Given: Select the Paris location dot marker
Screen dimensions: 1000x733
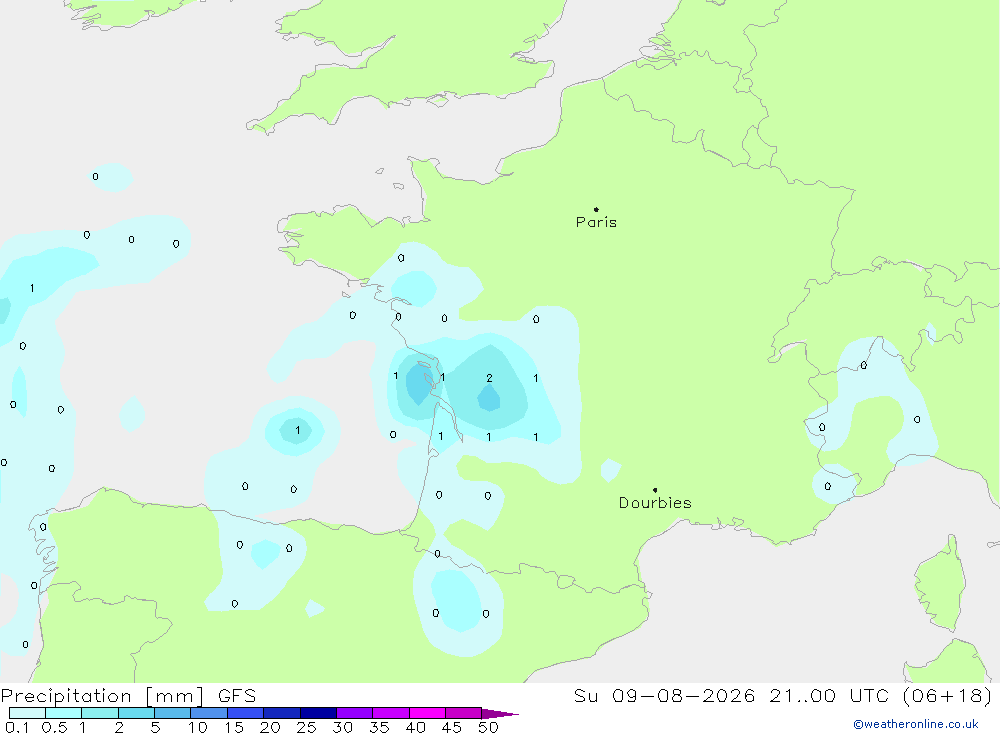Looking at the screenshot, I should tap(596, 209).
